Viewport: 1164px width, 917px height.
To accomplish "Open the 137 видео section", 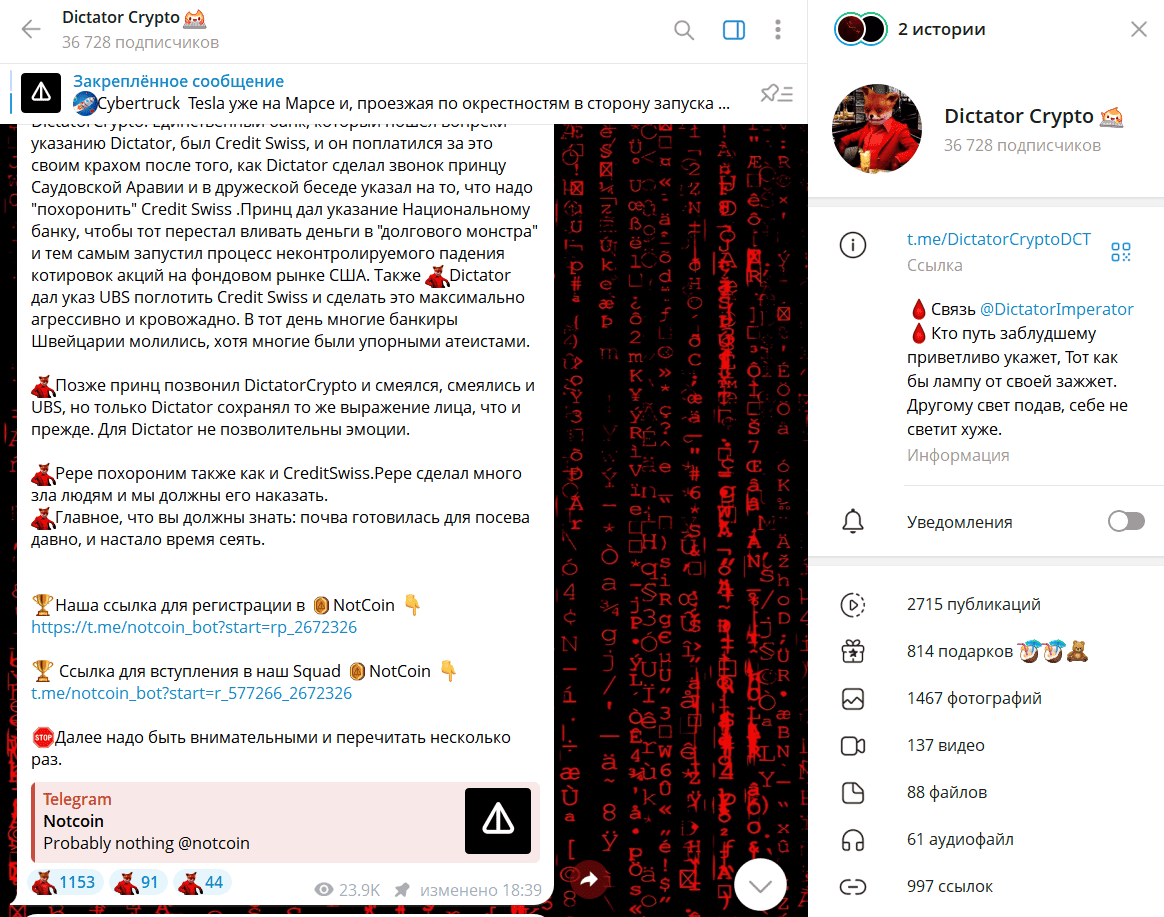I will click(986, 745).
